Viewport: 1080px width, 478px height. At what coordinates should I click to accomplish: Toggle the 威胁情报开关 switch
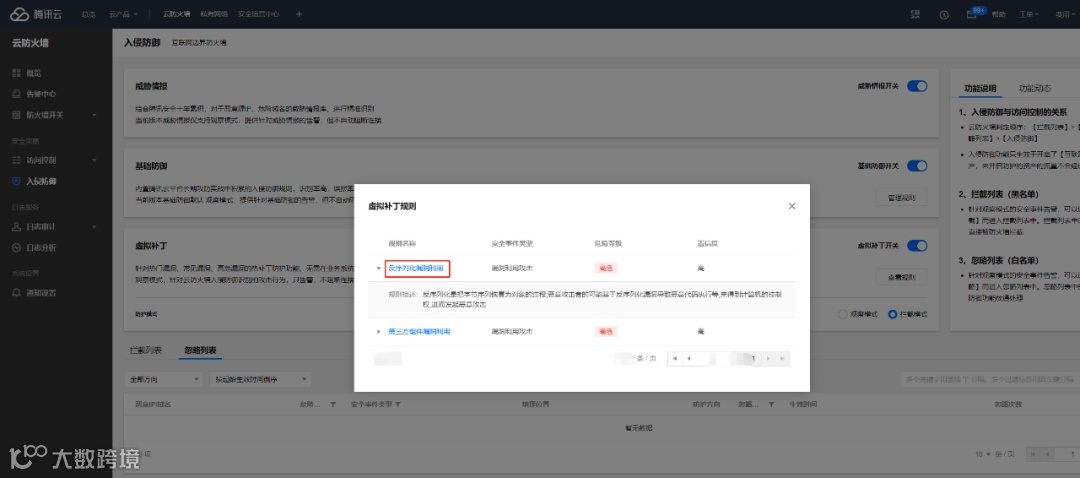tap(917, 86)
